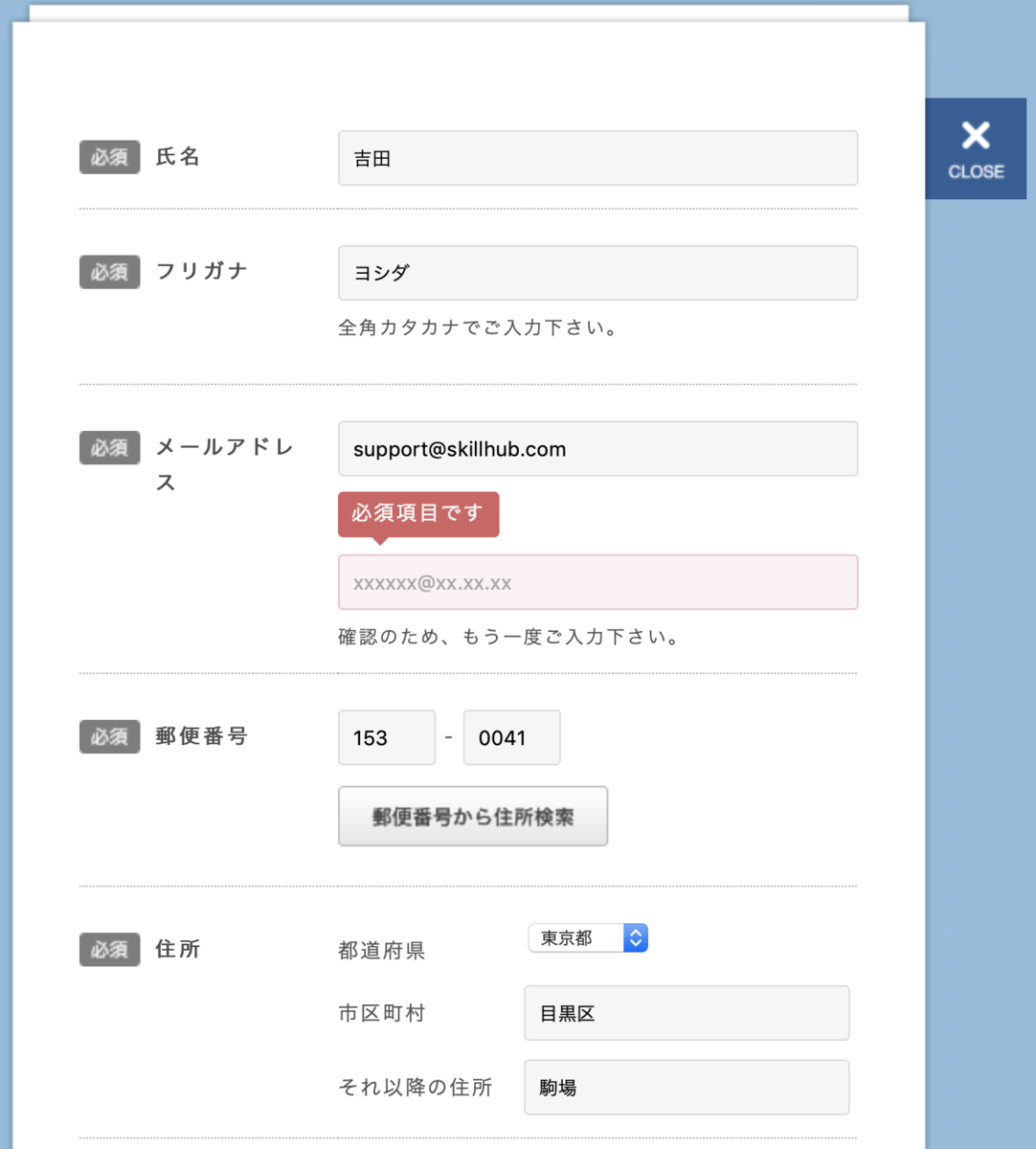Click the 必須 badge beside メールアドレス
The width and height of the screenshot is (1036, 1149).
click(x=109, y=448)
